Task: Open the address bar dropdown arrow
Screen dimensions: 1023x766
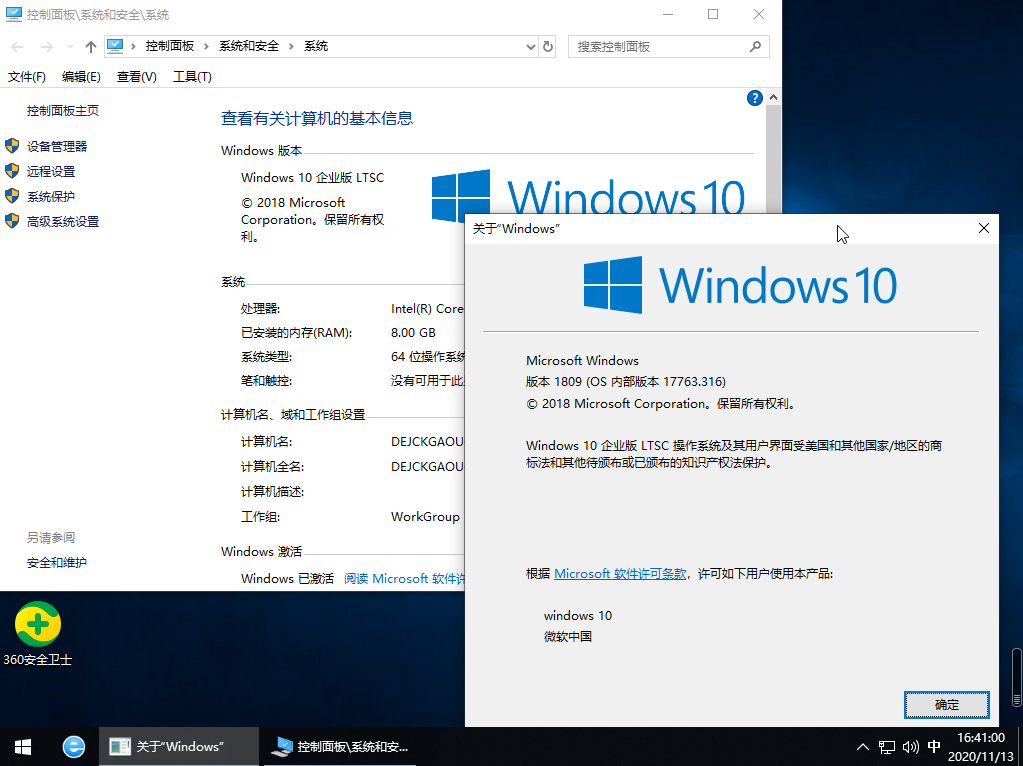Action: (531, 46)
